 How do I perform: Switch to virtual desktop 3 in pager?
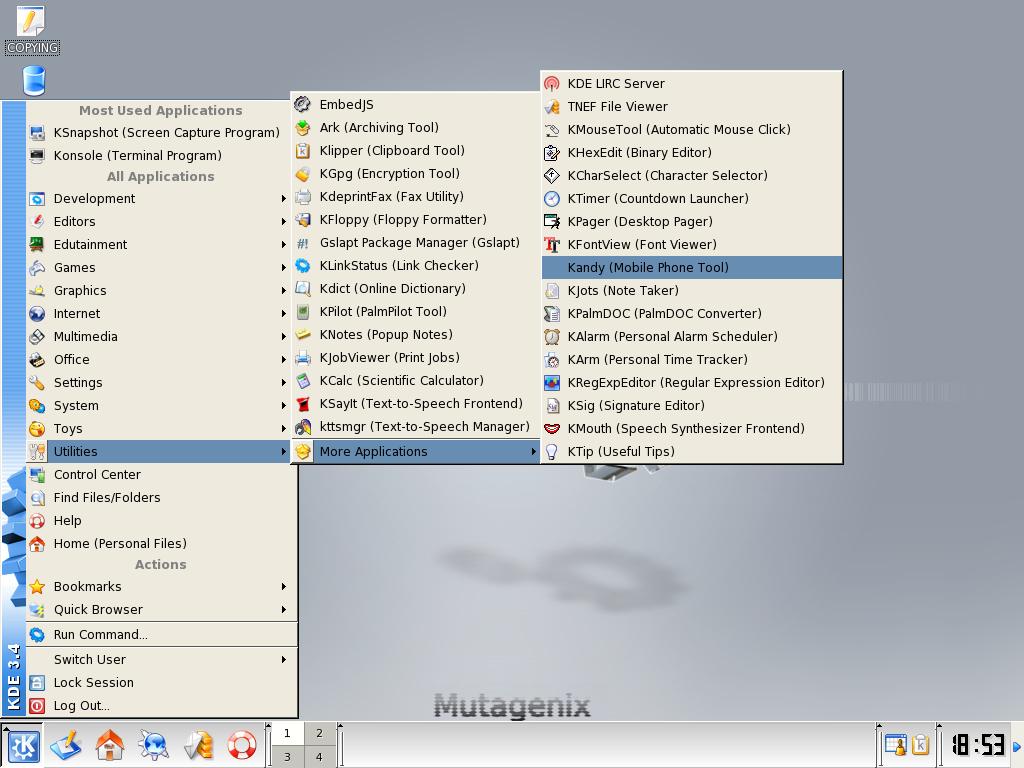287,757
